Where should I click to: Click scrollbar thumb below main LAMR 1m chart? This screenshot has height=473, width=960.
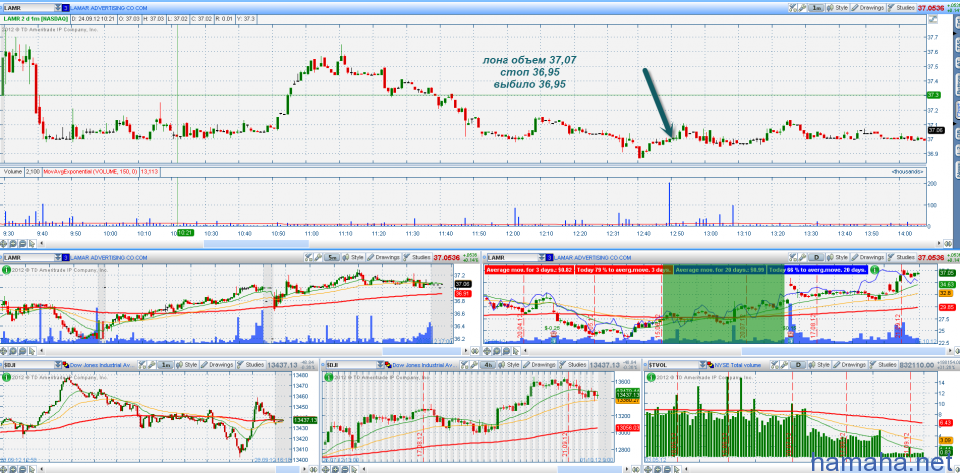(257, 243)
